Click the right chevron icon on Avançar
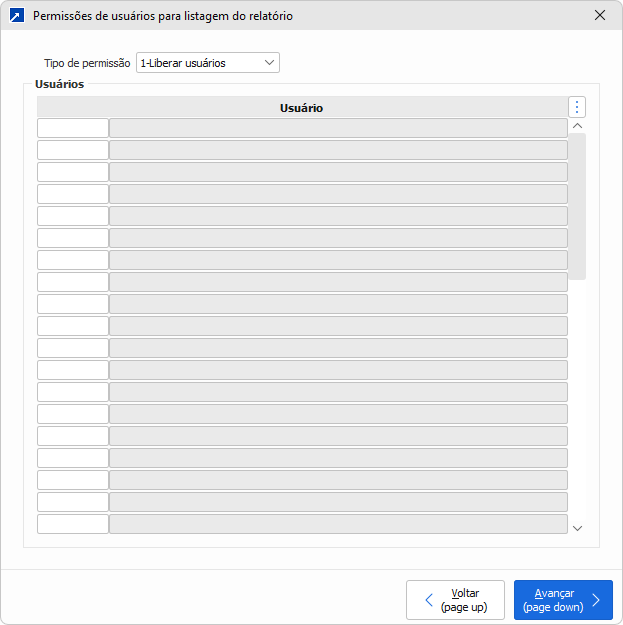The image size is (623, 625). point(596,600)
